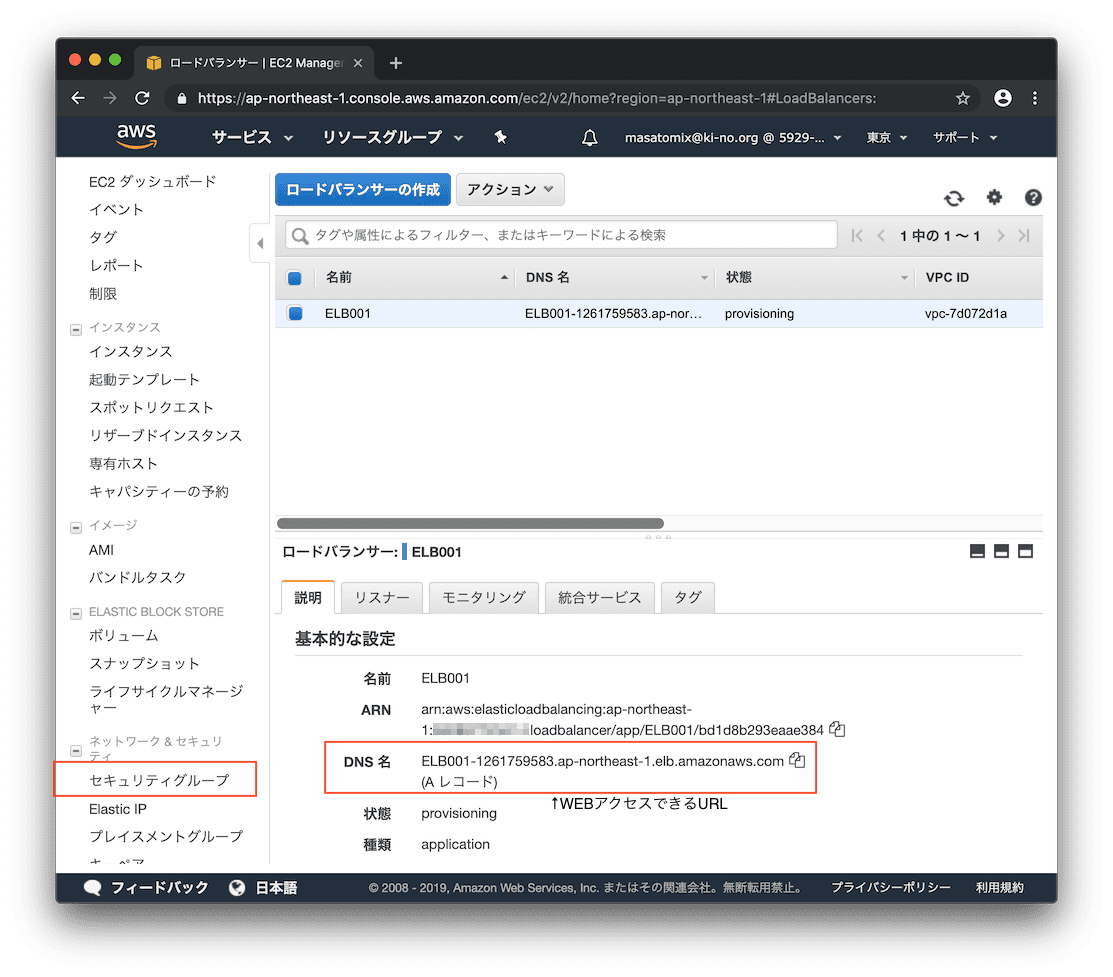Select the ELB001 row name cell
1113x977 pixels.
tap(348, 313)
